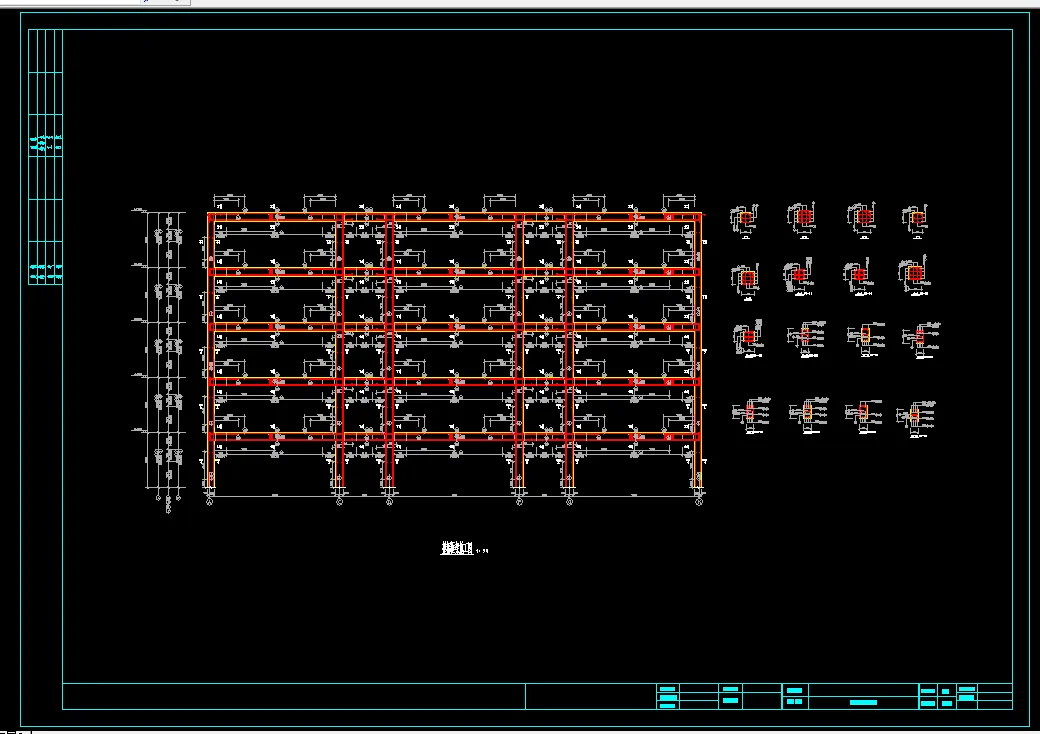The width and height of the screenshot is (1040, 734).
Task: Pick the fifth axis bubble from the left
Action: (569, 503)
